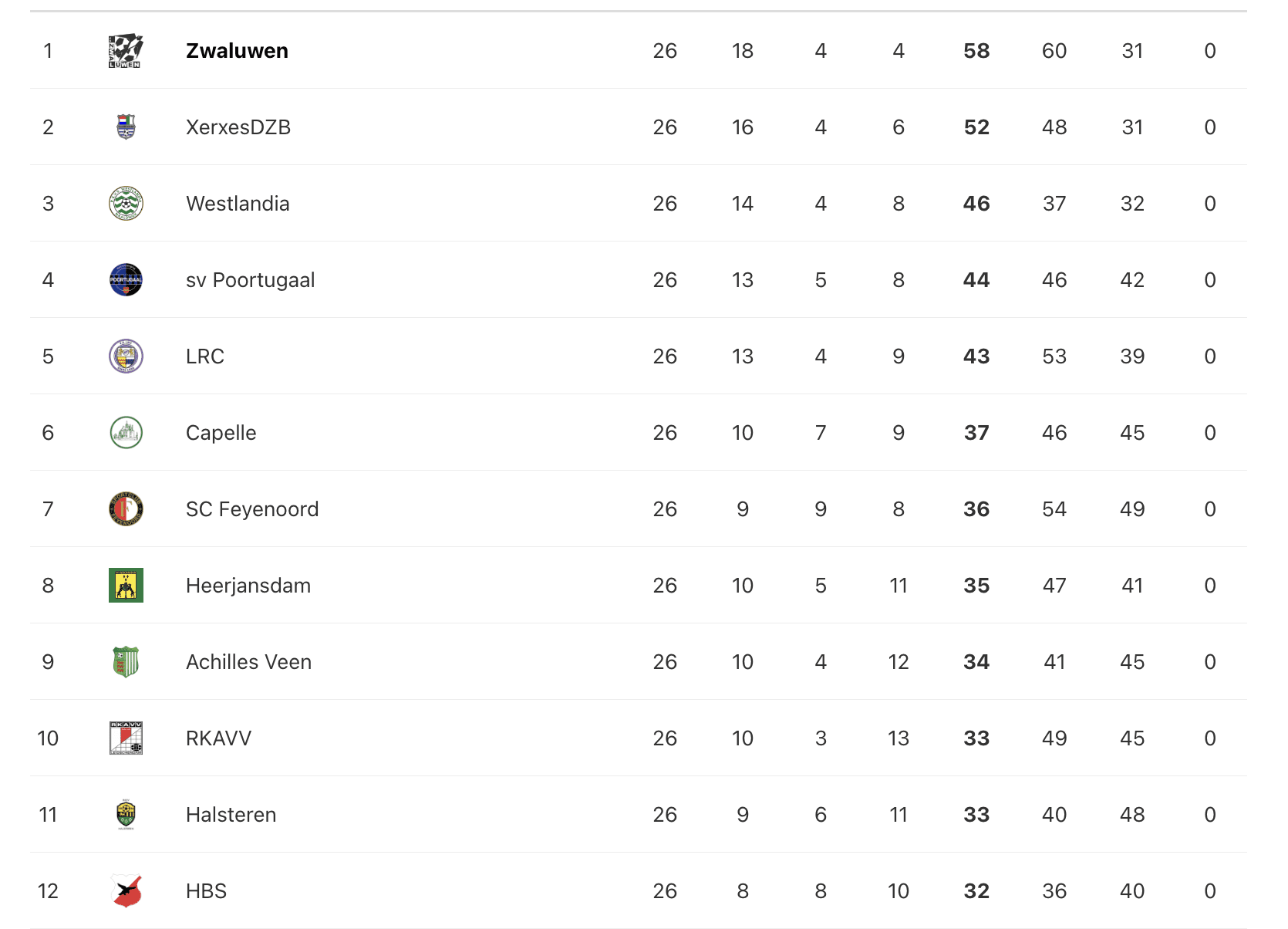Select the HBS team name
This screenshot has height=929, width=1288.
206,891
